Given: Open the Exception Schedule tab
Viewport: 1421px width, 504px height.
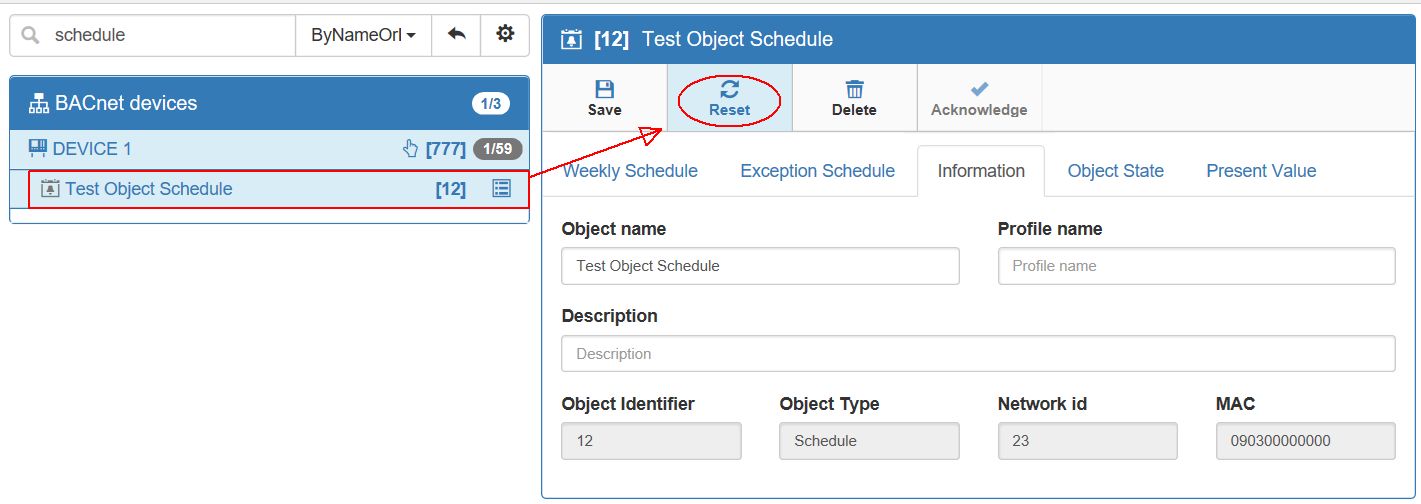Looking at the screenshot, I should pyautogui.click(x=817, y=171).
